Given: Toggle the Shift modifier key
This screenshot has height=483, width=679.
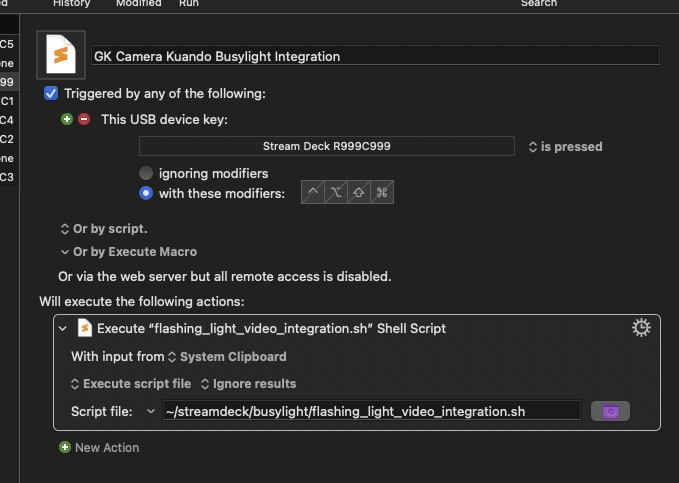Looking at the screenshot, I should [359, 192].
